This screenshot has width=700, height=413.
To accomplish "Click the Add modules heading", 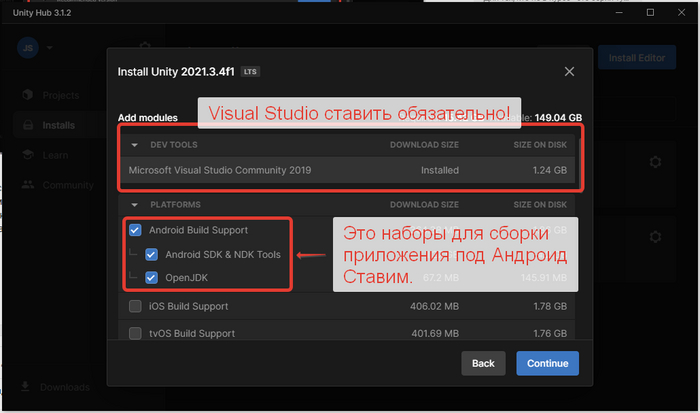I will [148, 118].
